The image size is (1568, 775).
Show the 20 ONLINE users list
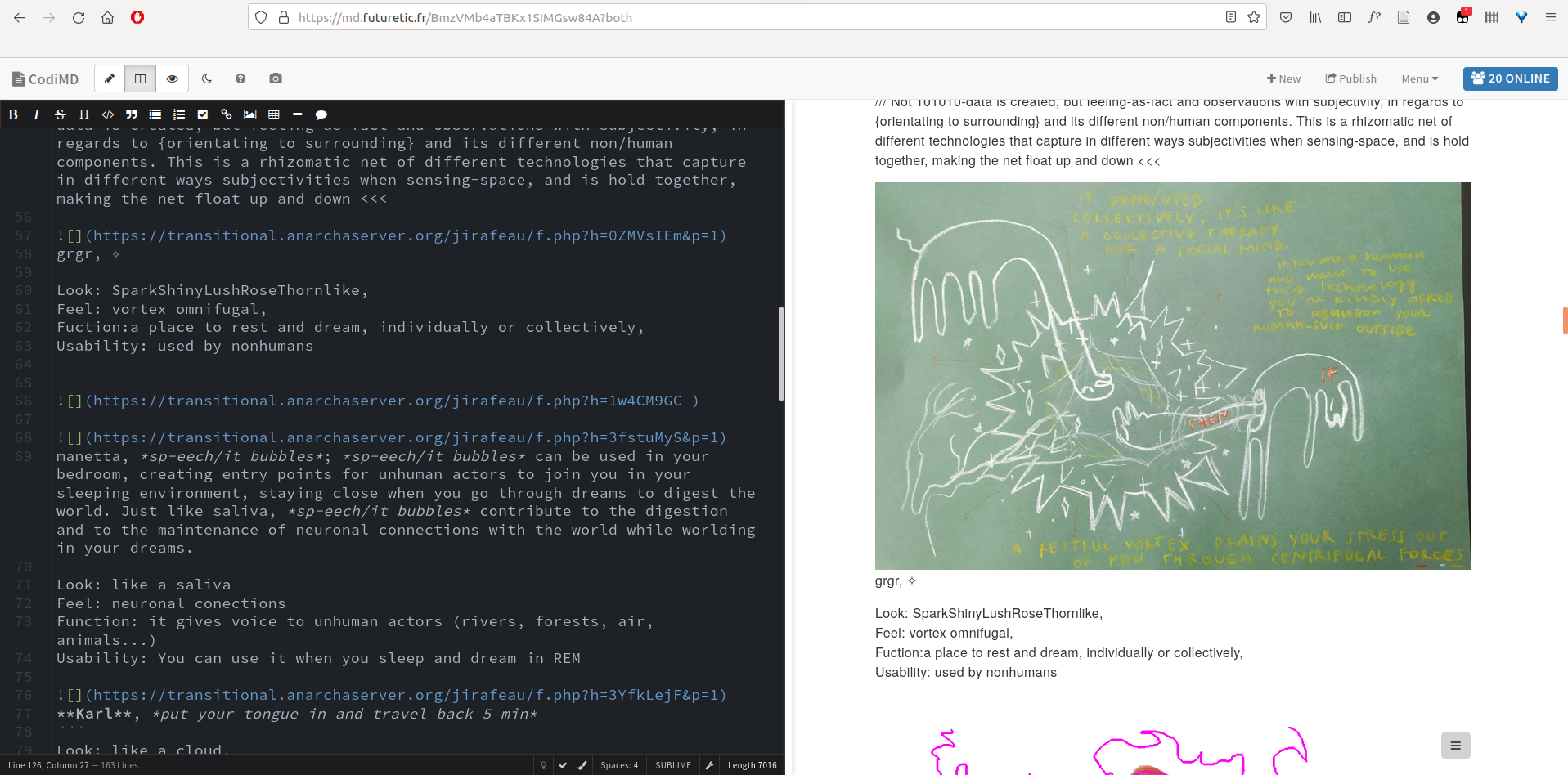tap(1510, 78)
